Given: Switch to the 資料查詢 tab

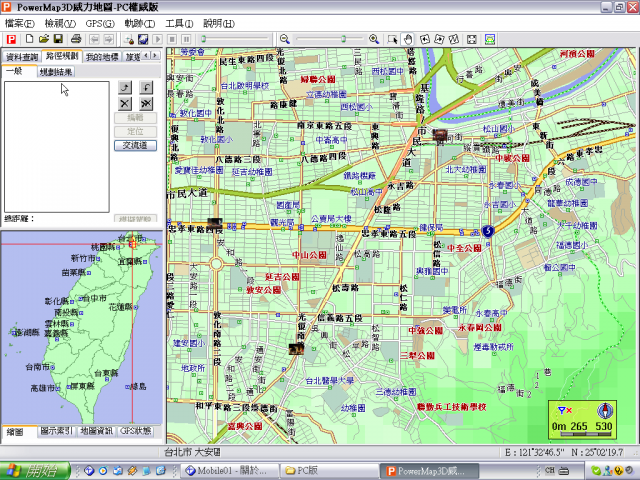Looking at the screenshot, I should [x=22, y=57].
